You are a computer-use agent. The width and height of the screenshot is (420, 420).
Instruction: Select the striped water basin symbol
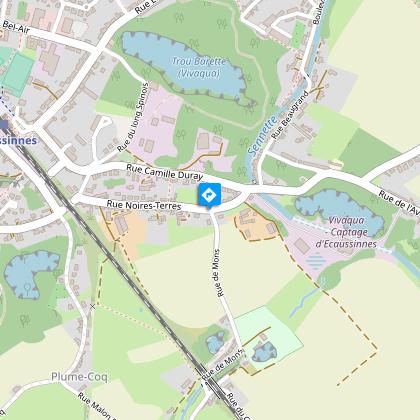[x=316, y=261]
